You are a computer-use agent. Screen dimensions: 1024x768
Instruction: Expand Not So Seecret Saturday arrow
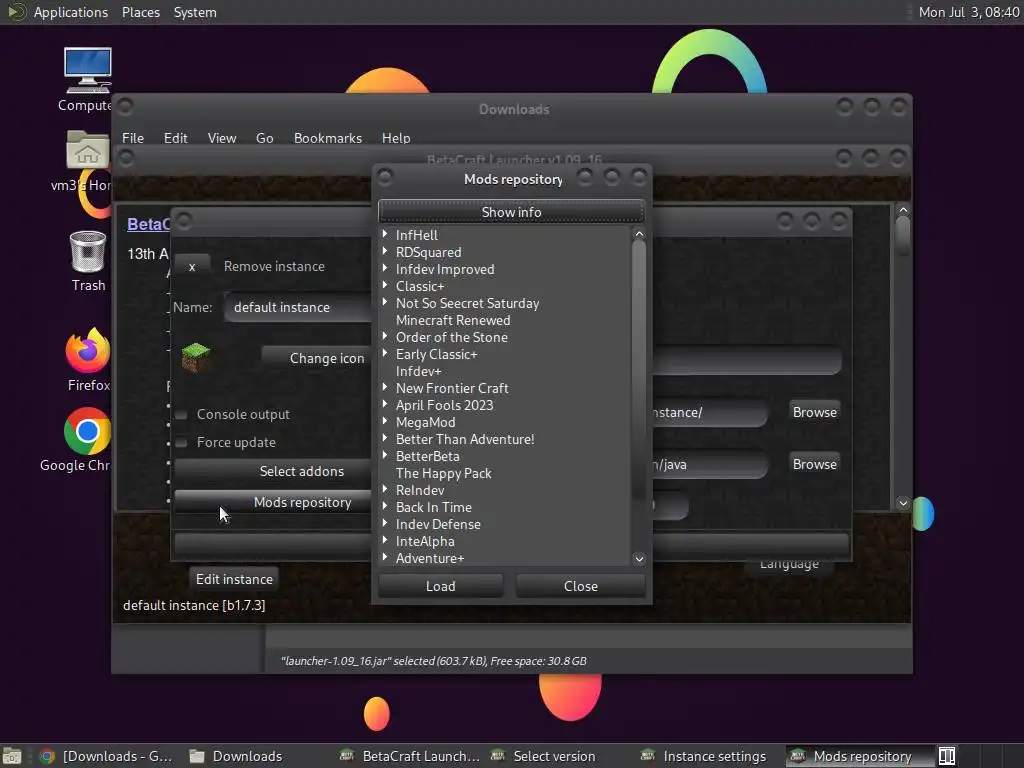[x=385, y=302]
